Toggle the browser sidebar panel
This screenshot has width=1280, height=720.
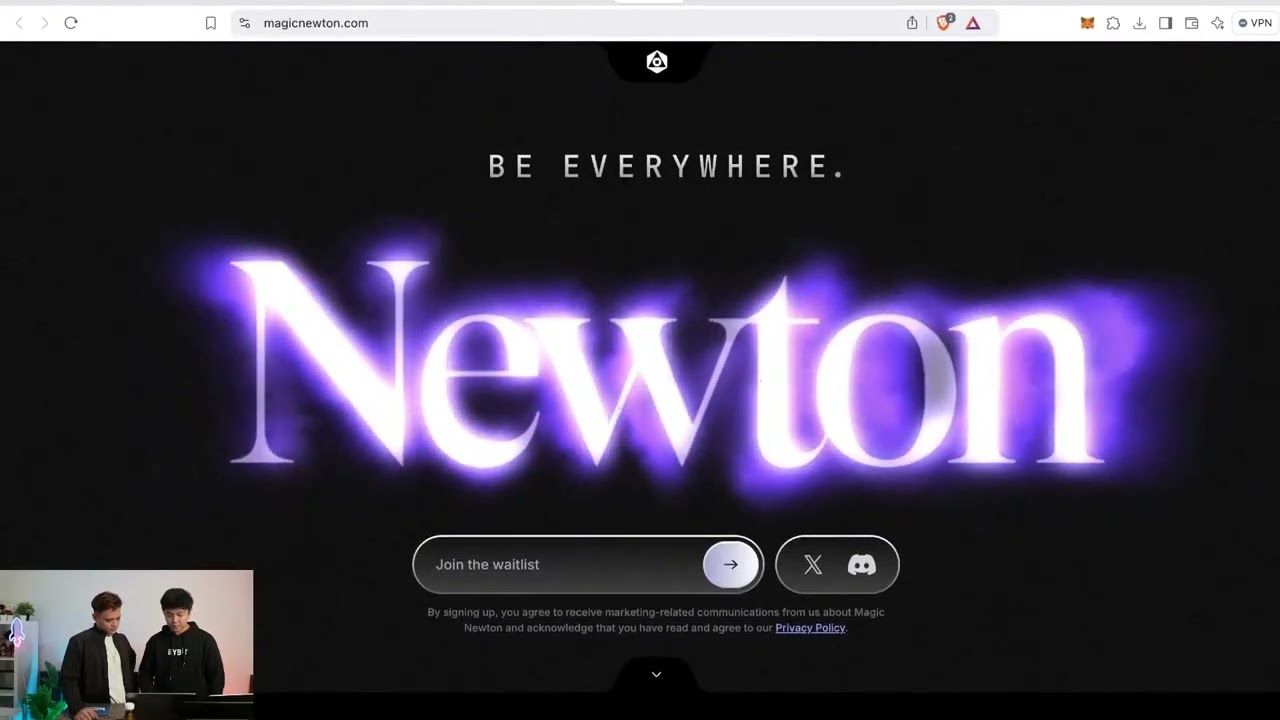1165,23
